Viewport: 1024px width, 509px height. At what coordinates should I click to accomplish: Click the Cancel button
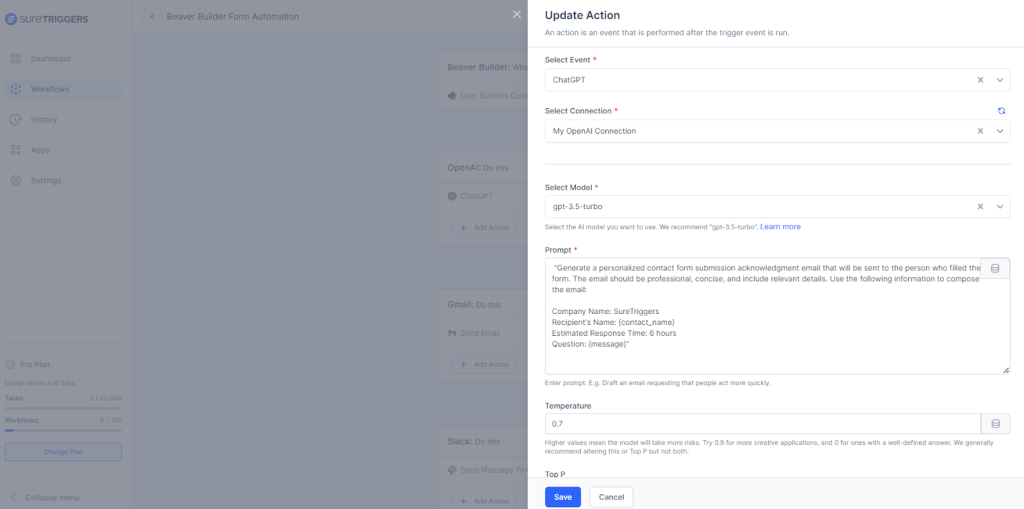(611, 497)
